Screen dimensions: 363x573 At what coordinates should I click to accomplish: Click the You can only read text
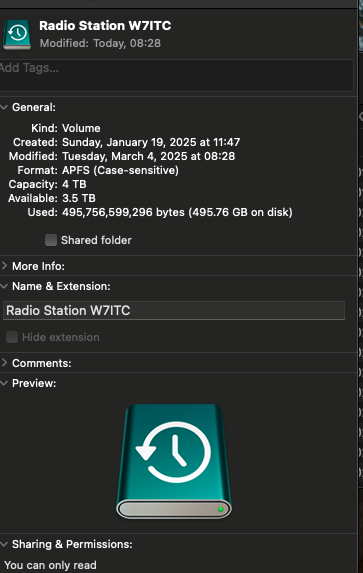[50, 565]
